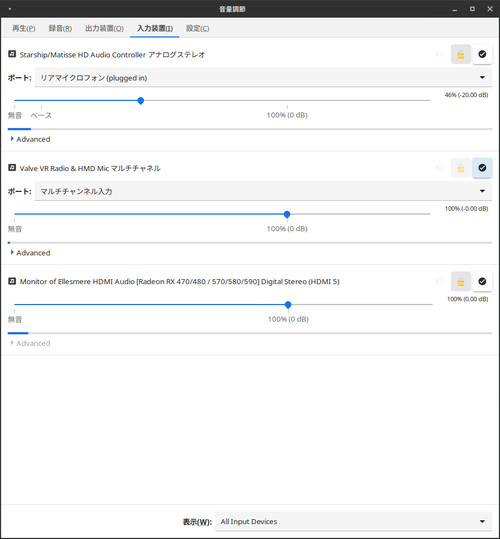
Task: Maximize the 音量調節 window
Action: tap(473, 9)
